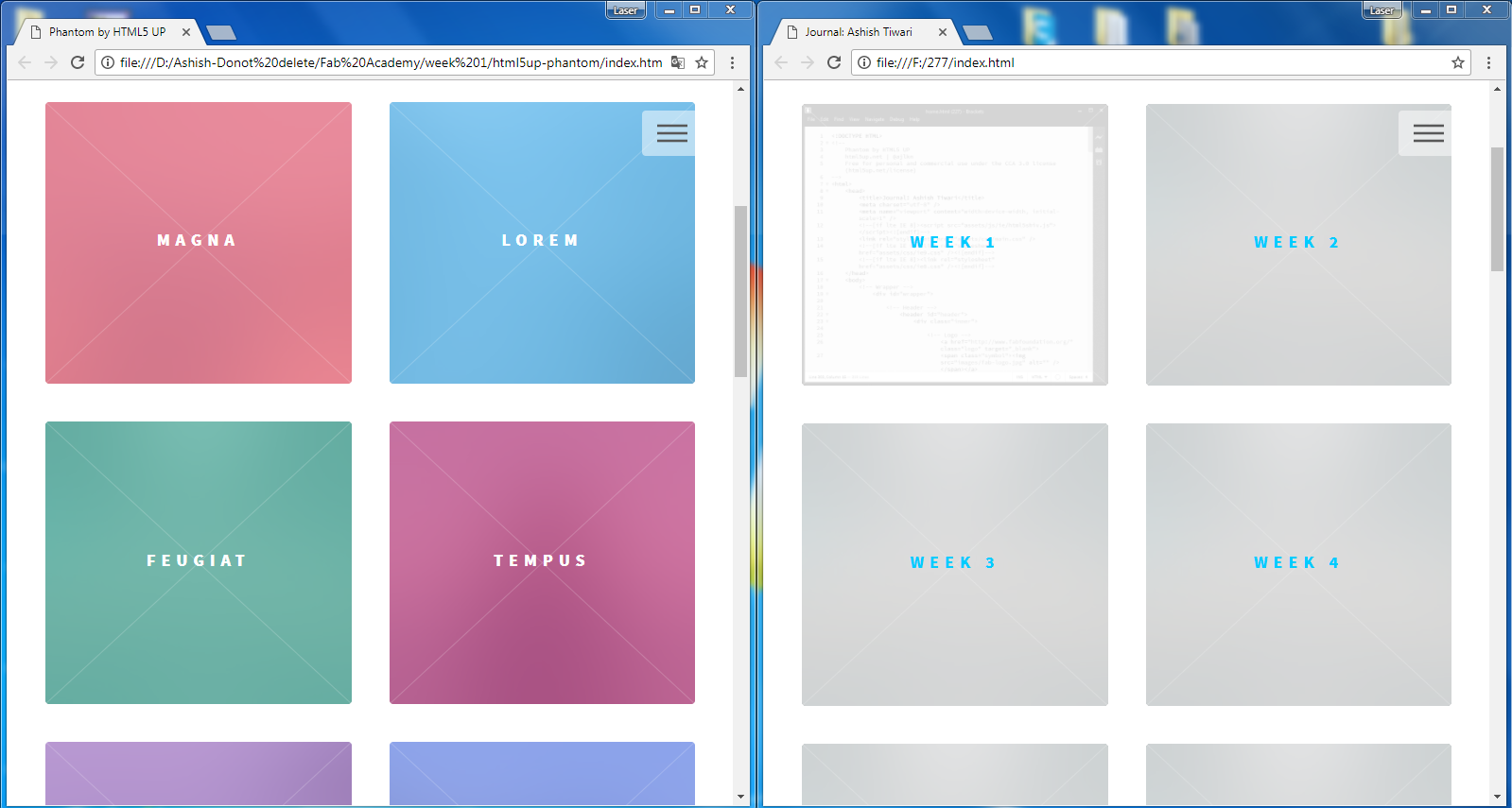Screen dimensions: 1512x808
Task: Reload the Journal: Ashish Tiwari page
Action: click(x=834, y=62)
